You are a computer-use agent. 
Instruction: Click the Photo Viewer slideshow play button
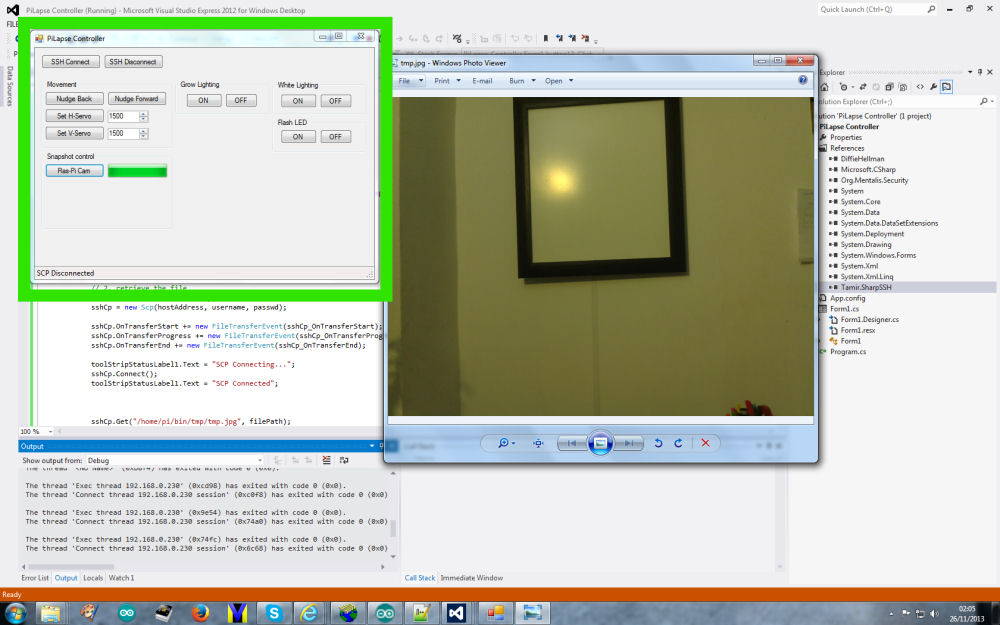(x=599, y=443)
